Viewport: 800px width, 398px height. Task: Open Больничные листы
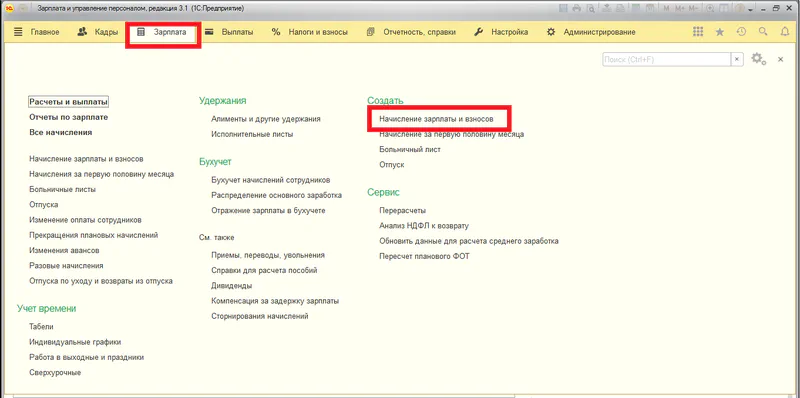coord(63,189)
